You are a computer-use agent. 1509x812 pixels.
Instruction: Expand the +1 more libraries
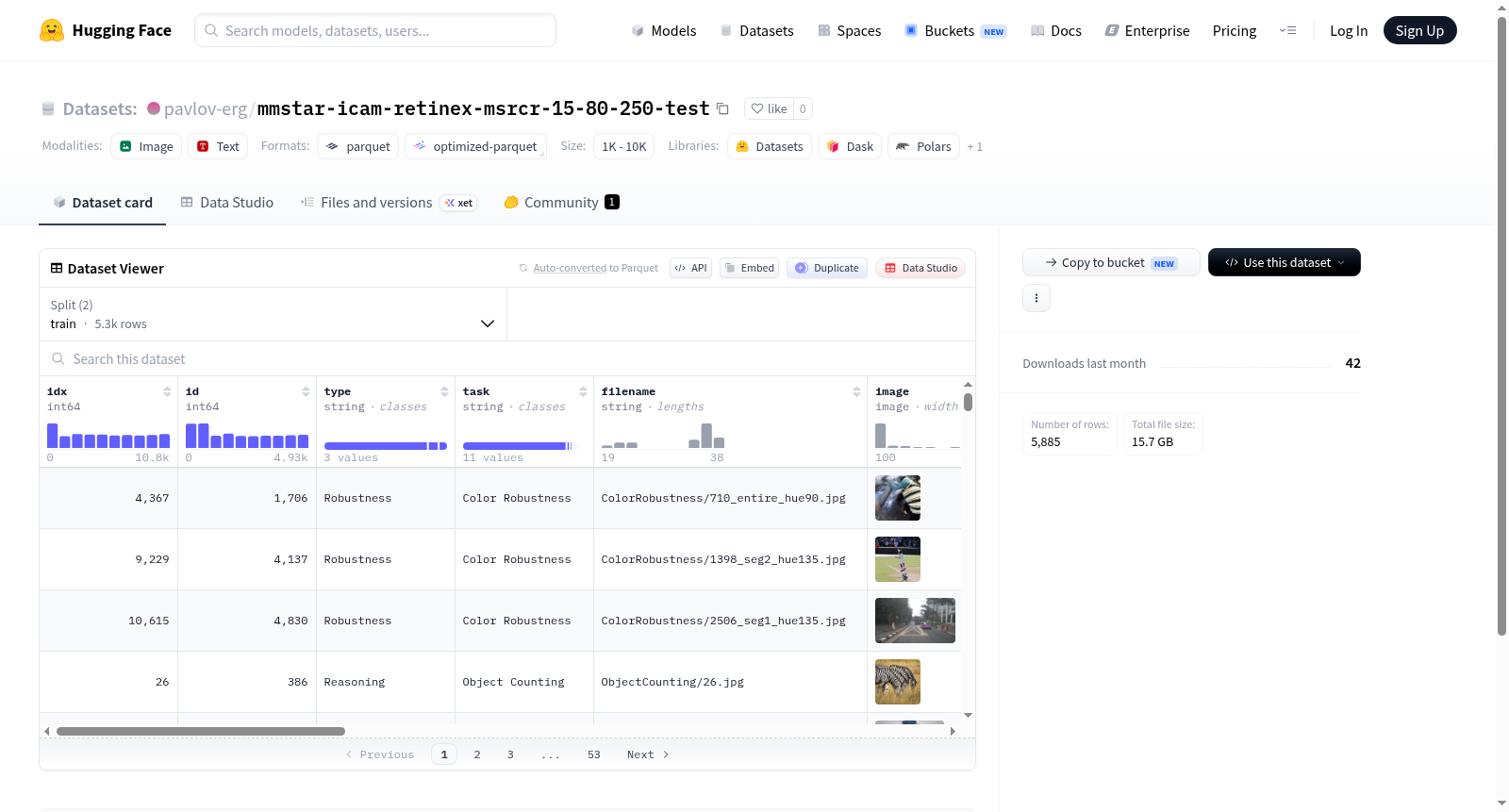(x=974, y=146)
